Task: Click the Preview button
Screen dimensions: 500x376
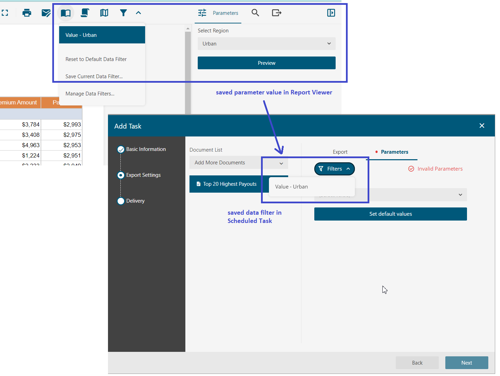Action: (267, 63)
